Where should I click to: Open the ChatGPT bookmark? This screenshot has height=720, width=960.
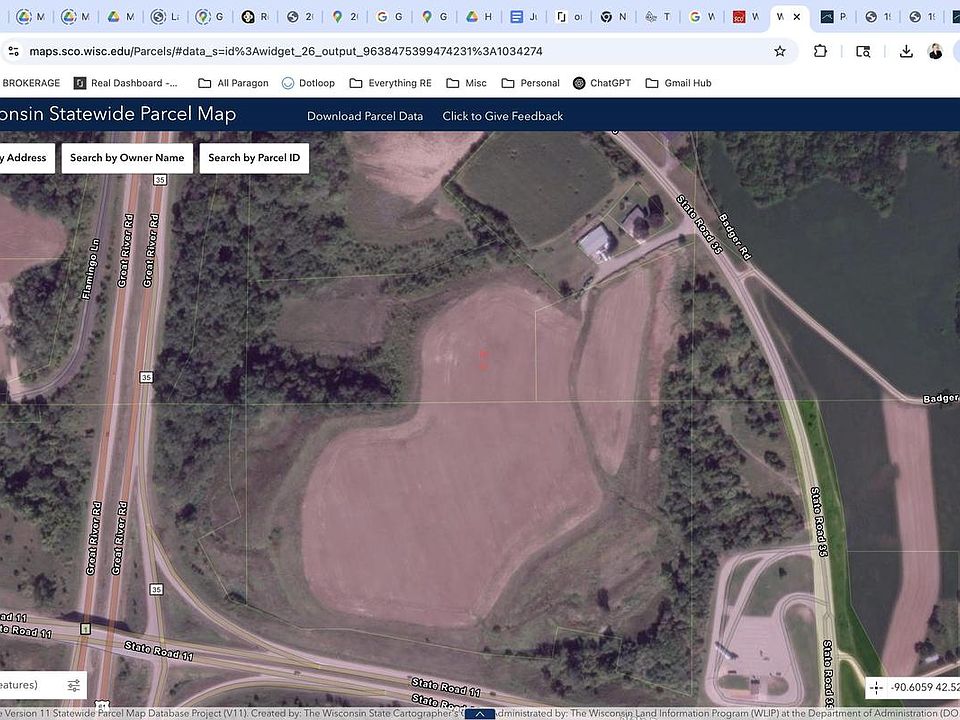pos(601,83)
